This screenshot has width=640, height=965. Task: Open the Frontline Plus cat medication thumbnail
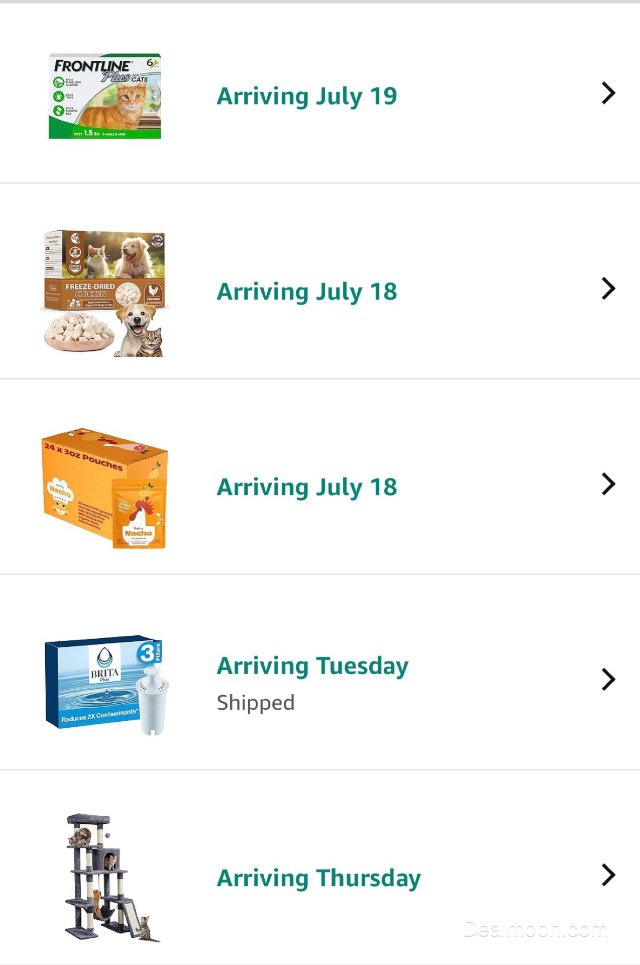104,90
